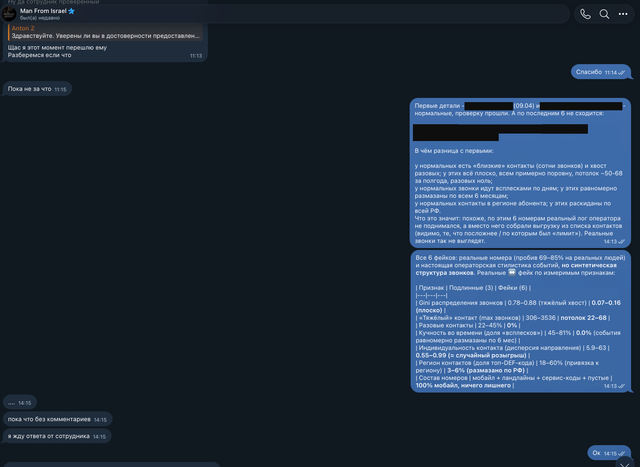Start a voice call with the phone icon
The height and width of the screenshot is (467, 640).
click(585, 14)
